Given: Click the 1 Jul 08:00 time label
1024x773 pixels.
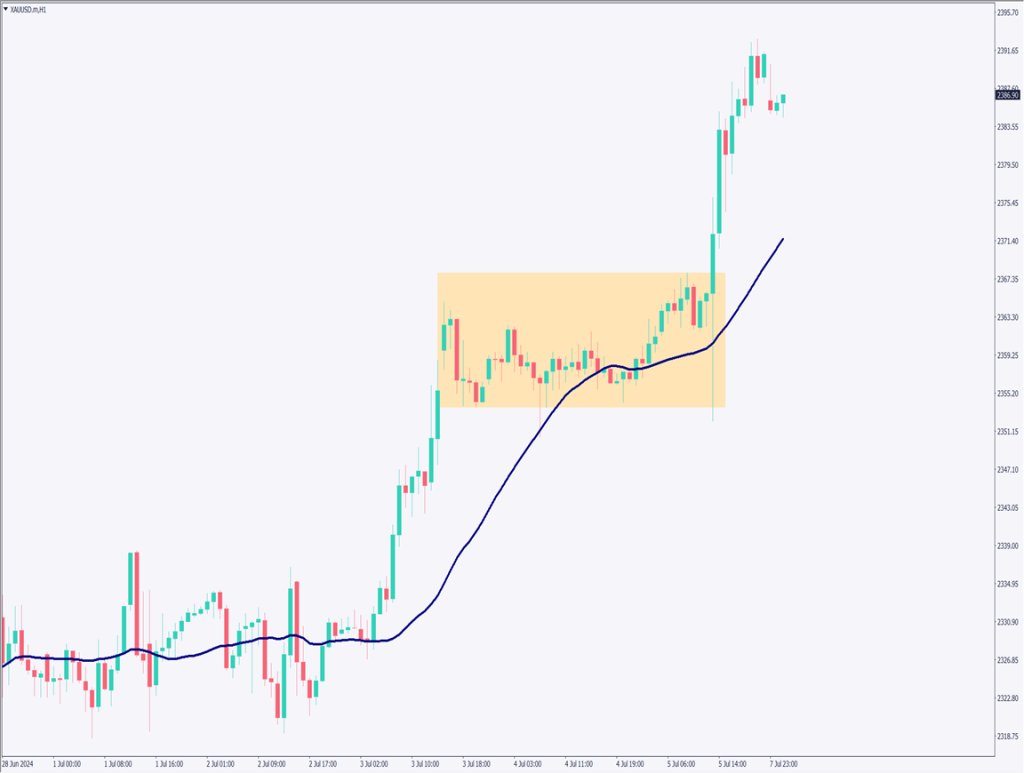Looking at the screenshot, I should coord(118,763).
